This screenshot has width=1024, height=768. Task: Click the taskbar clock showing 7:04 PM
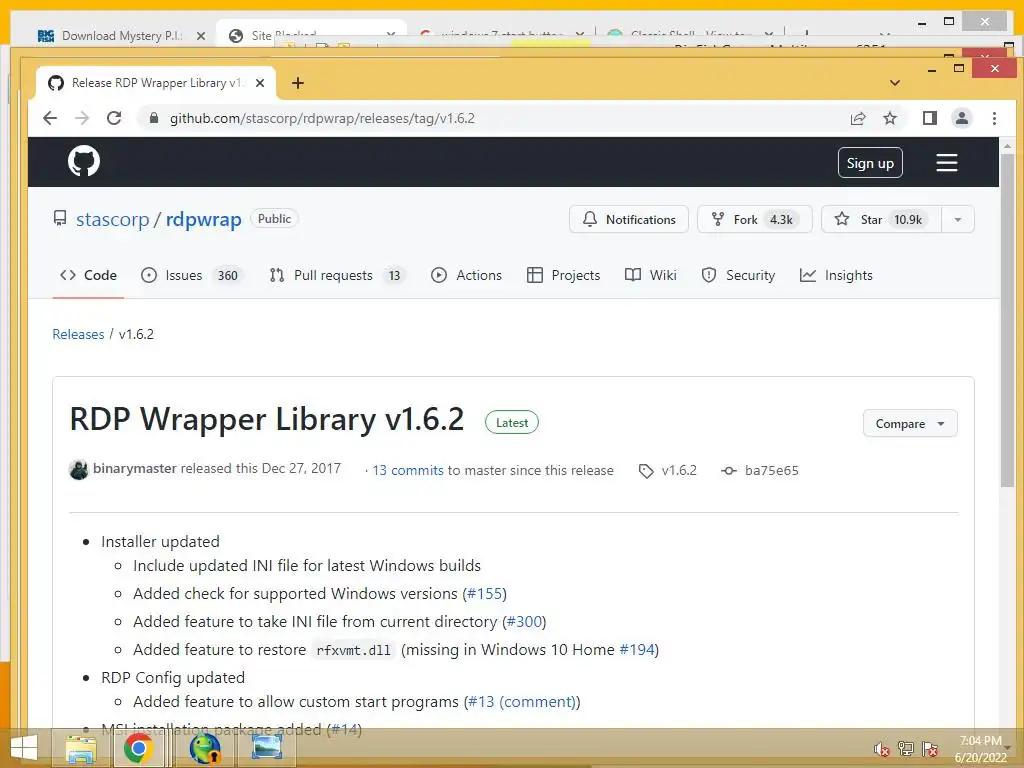point(980,749)
